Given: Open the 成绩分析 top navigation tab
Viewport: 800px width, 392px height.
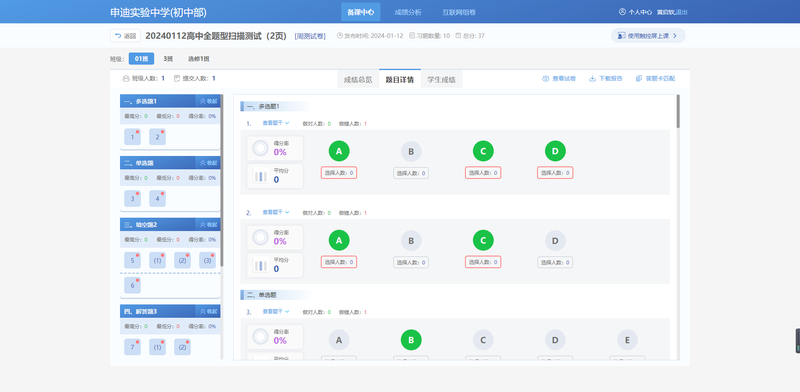Looking at the screenshot, I should 408,12.
